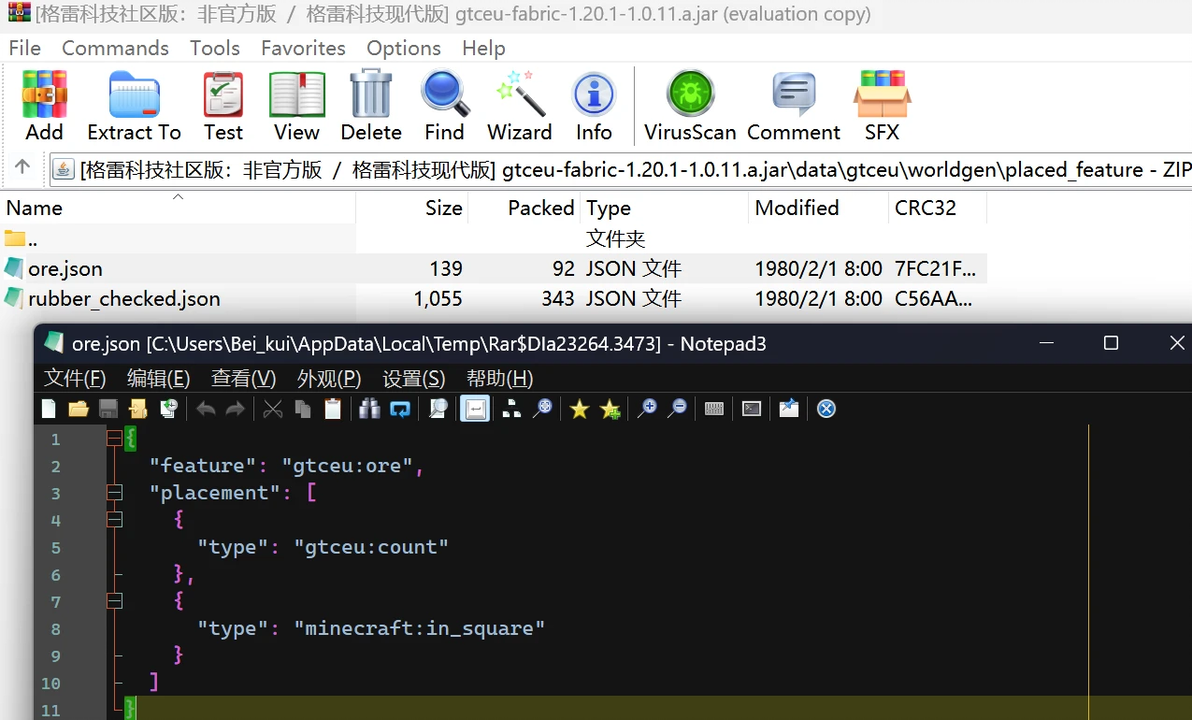Viewport: 1192px width, 720px height.
Task: Open Notepad3 设置(S) menu
Action: (x=414, y=378)
